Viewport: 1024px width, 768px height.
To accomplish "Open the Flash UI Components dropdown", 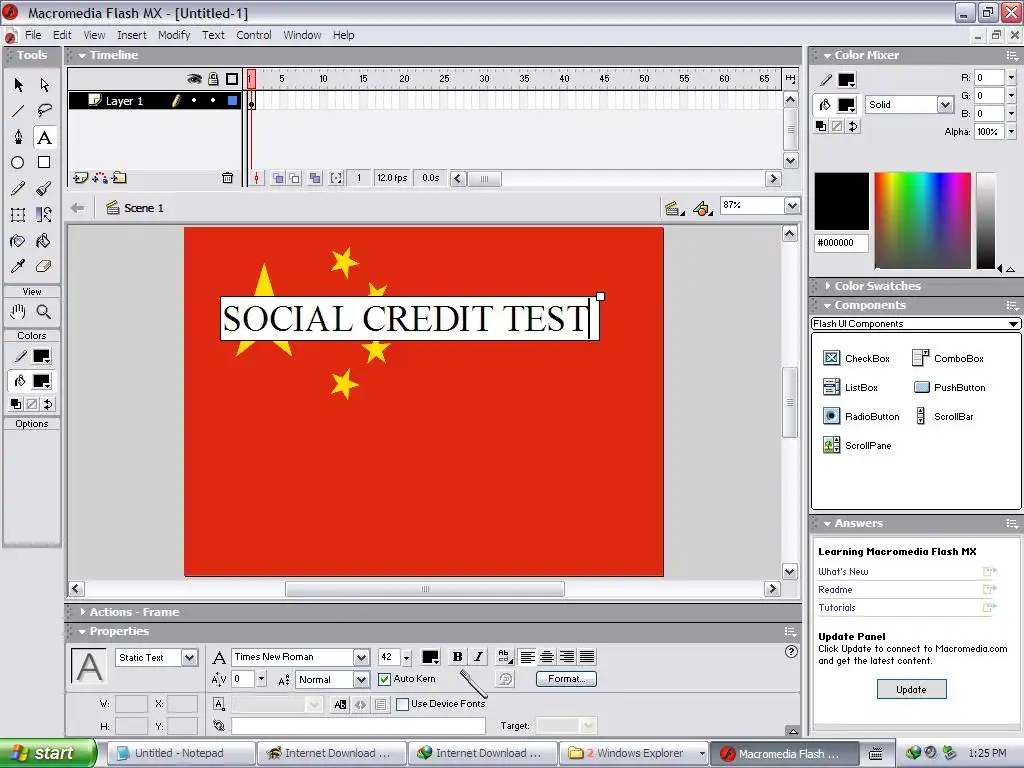I will [916, 324].
